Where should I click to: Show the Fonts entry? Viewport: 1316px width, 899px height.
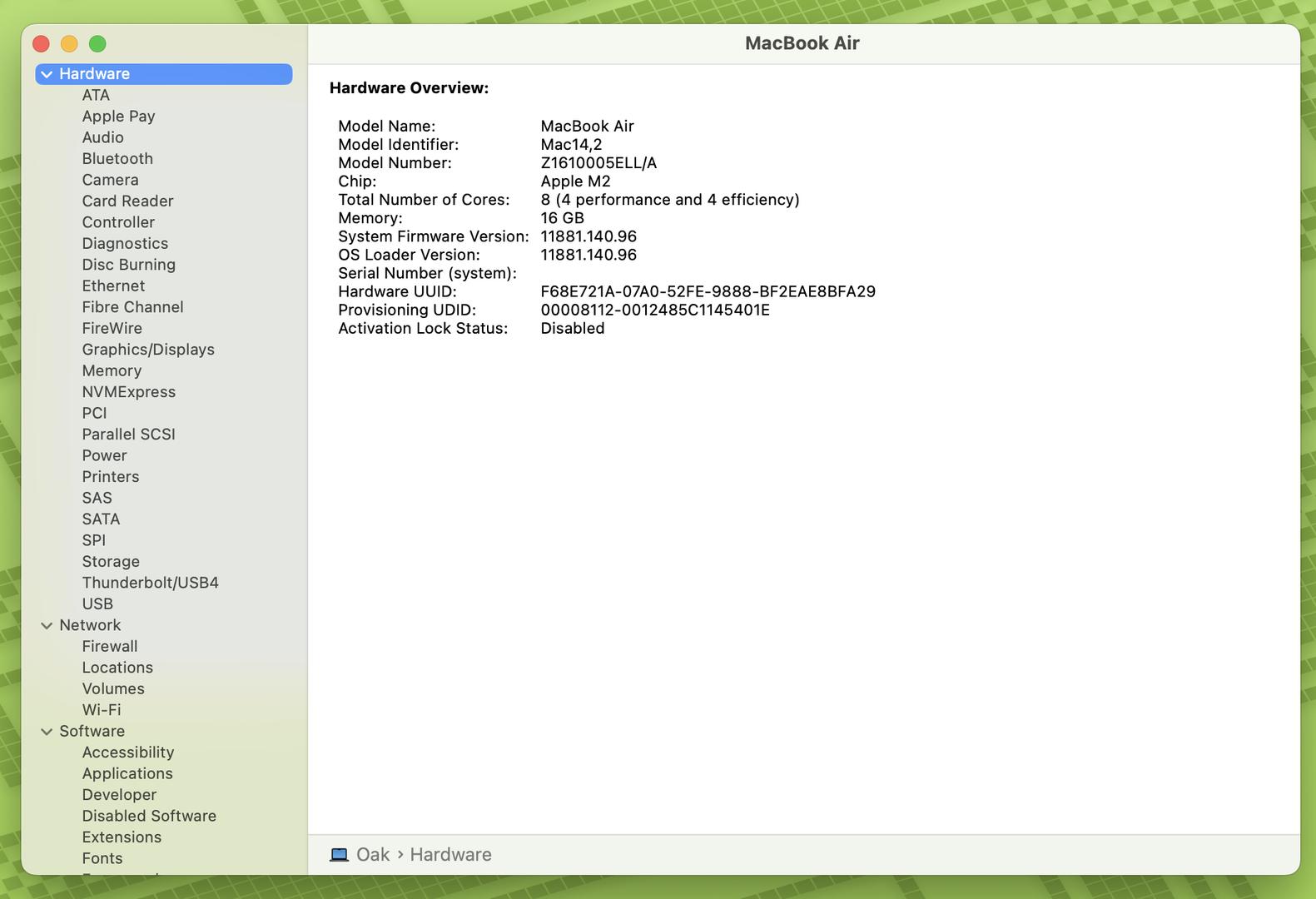[102, 859]
